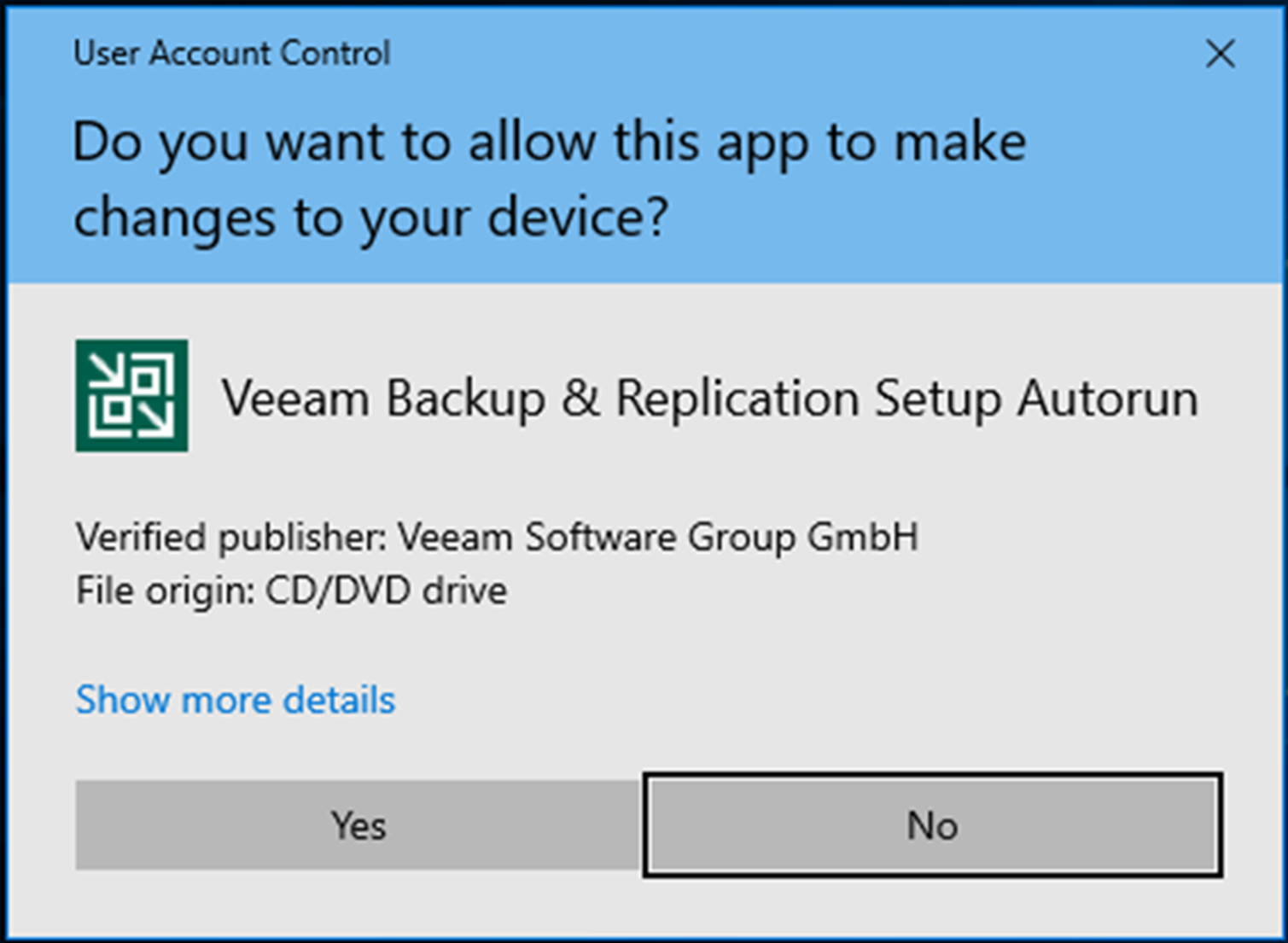Click the word 'Veeam' beside the green logo

pyautogui.click(x=295, y=398)
